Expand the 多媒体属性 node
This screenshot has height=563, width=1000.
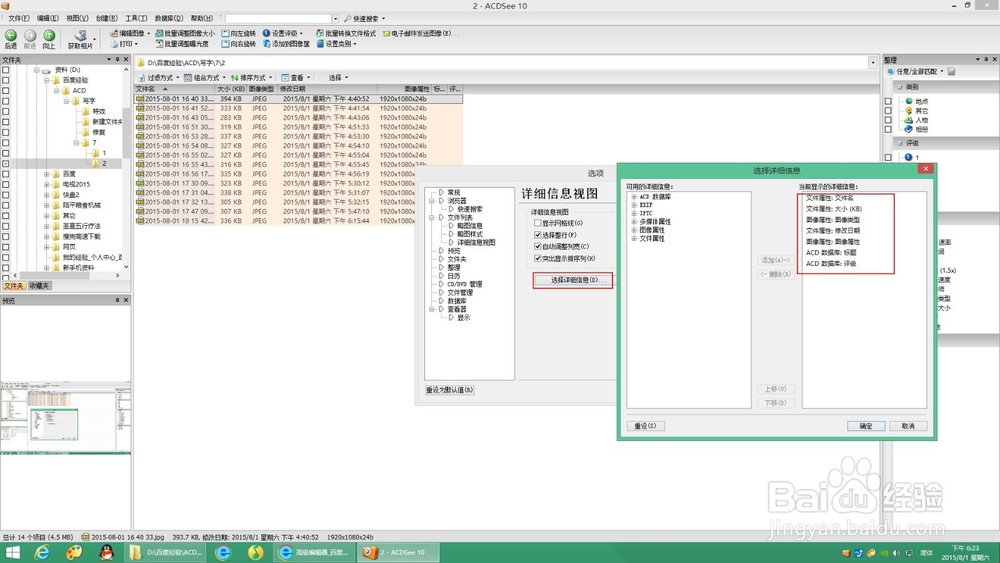634,222
